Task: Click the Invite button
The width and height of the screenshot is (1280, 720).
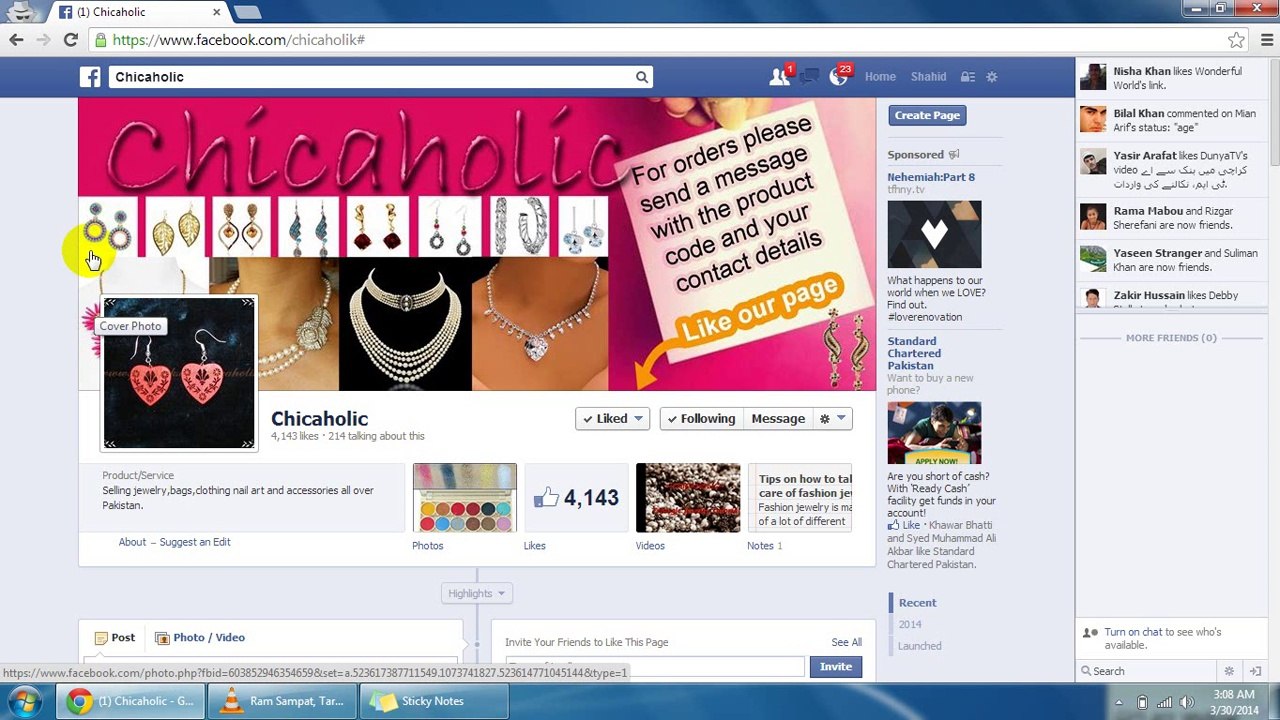Action: (x=836, y=667)
